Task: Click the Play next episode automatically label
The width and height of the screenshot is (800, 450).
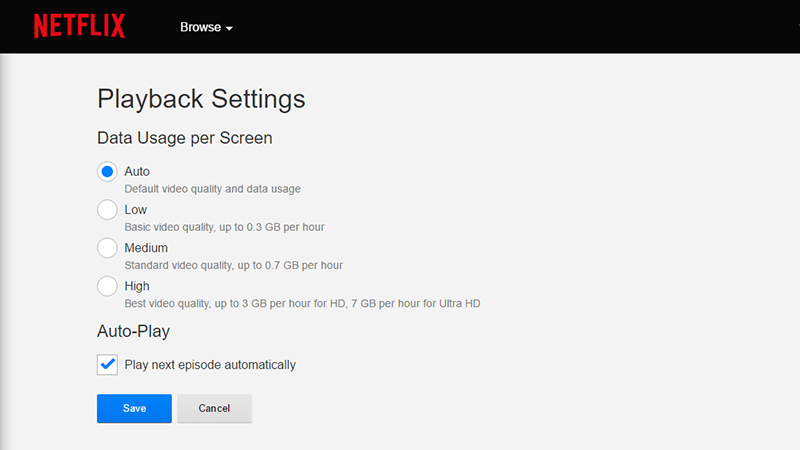Action: [210, 365]
